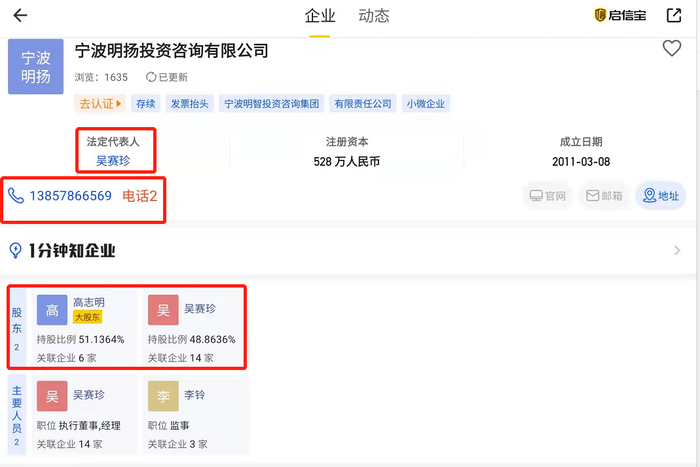This screenshot has height=467, width=700.
Task: Click the 去认证 button
Action: 100,103
